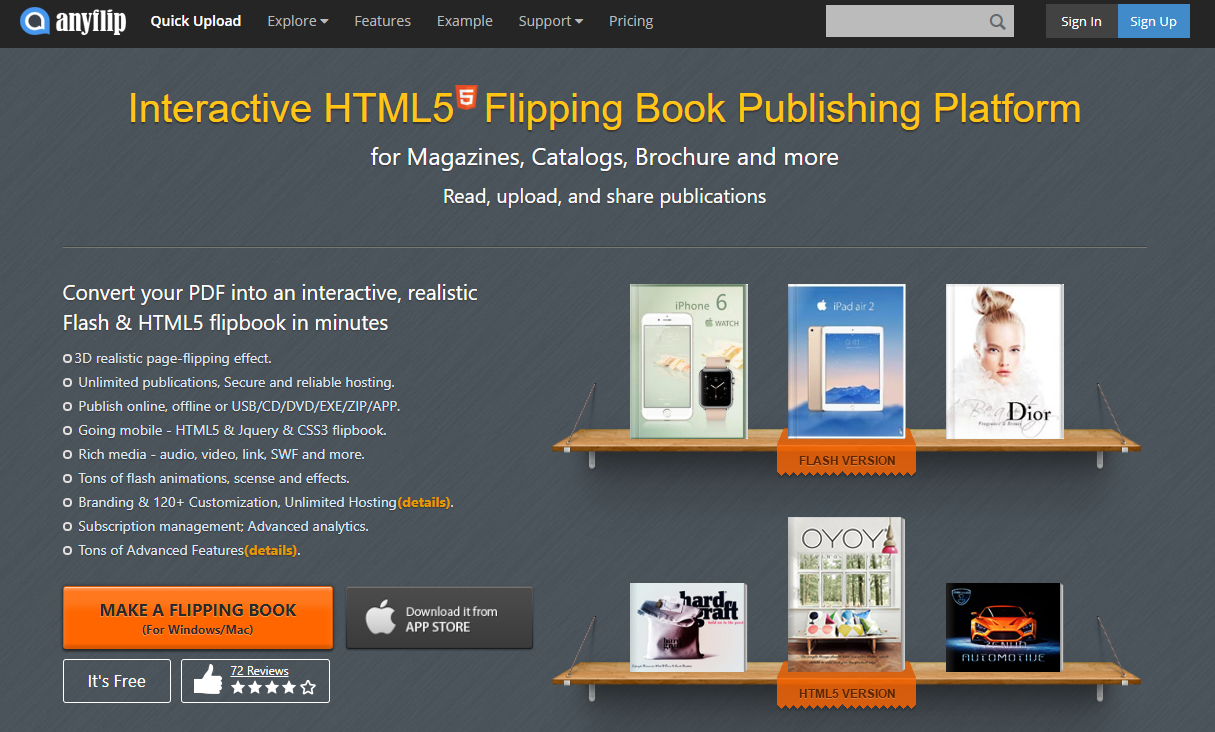Screen dimensions: 1215x732
Task: Click 'Read, upload, and share publications' text
Action: point(605,196)
